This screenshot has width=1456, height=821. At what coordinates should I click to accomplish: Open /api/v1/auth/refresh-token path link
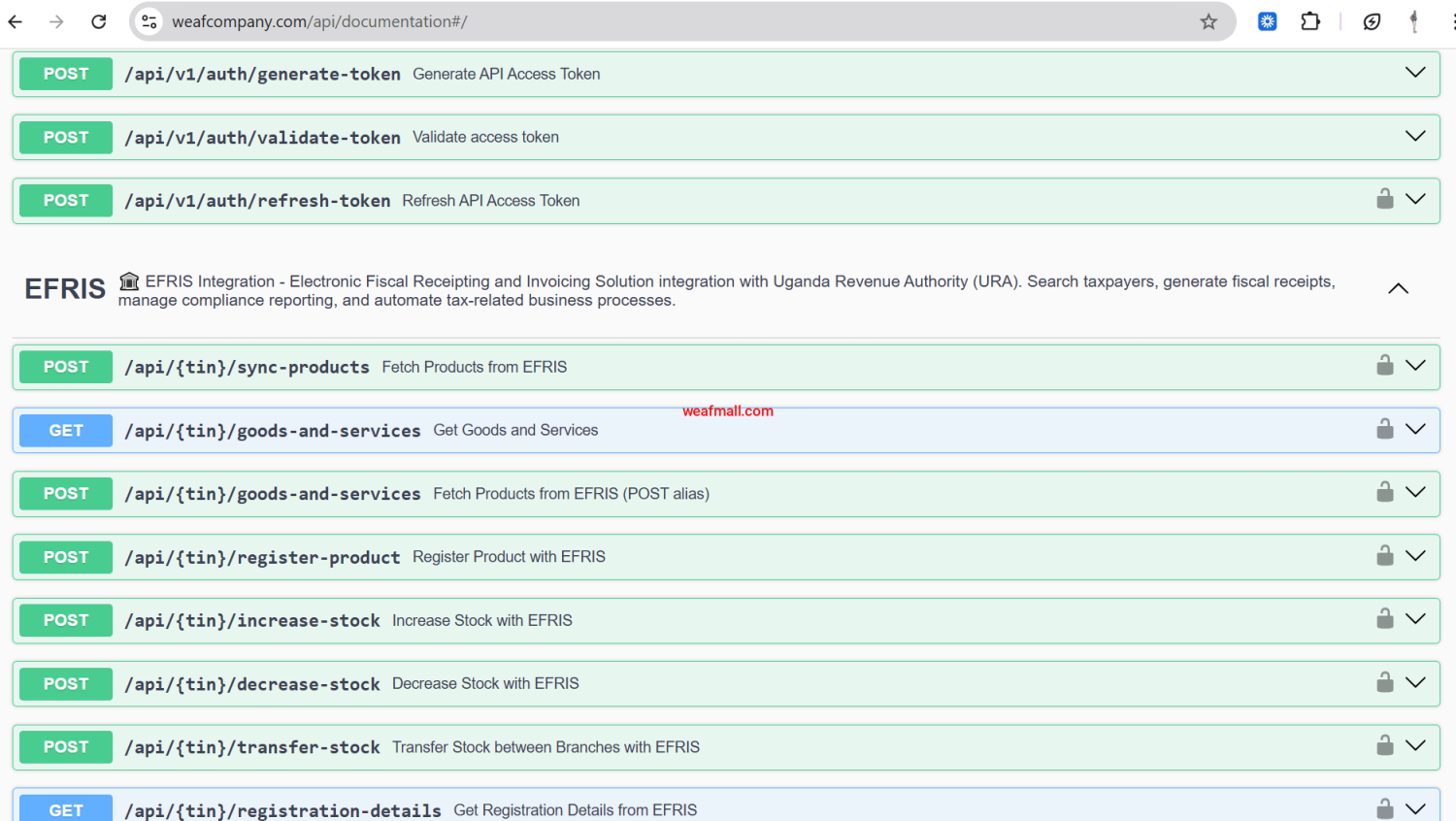257,201
